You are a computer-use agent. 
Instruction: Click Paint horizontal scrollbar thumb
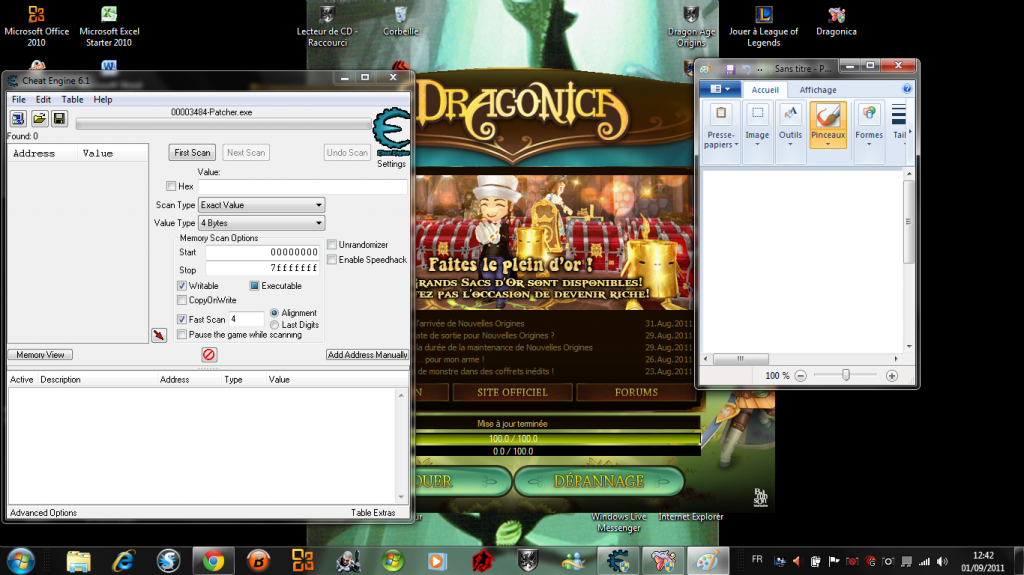741,358
